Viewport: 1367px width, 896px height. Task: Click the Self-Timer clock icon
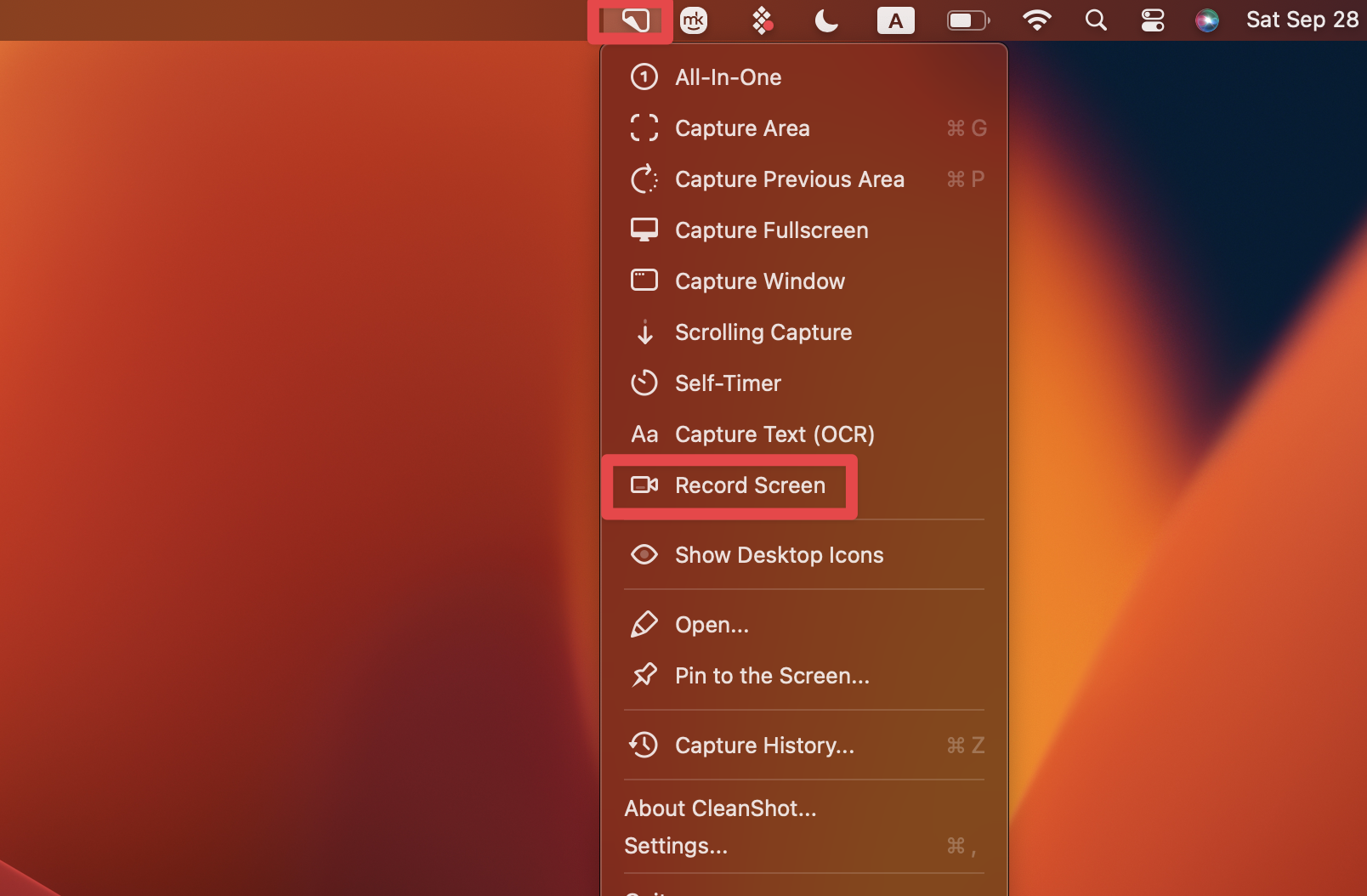pos(645,383)
